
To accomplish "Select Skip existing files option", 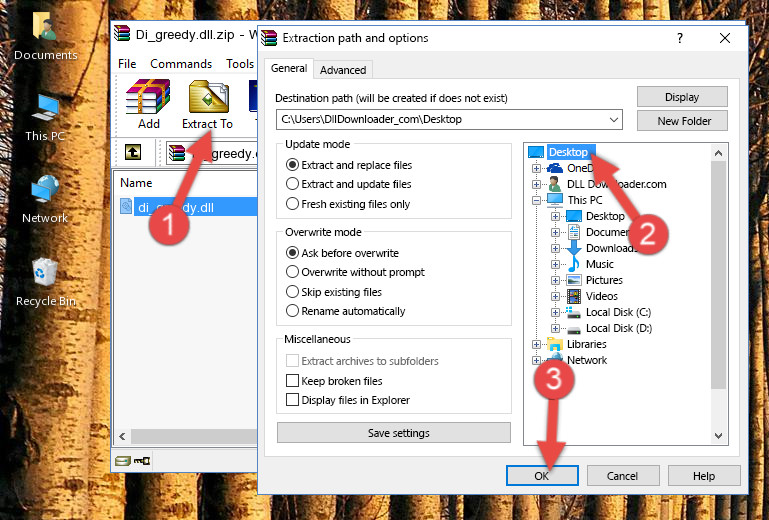I will (292, 291).
